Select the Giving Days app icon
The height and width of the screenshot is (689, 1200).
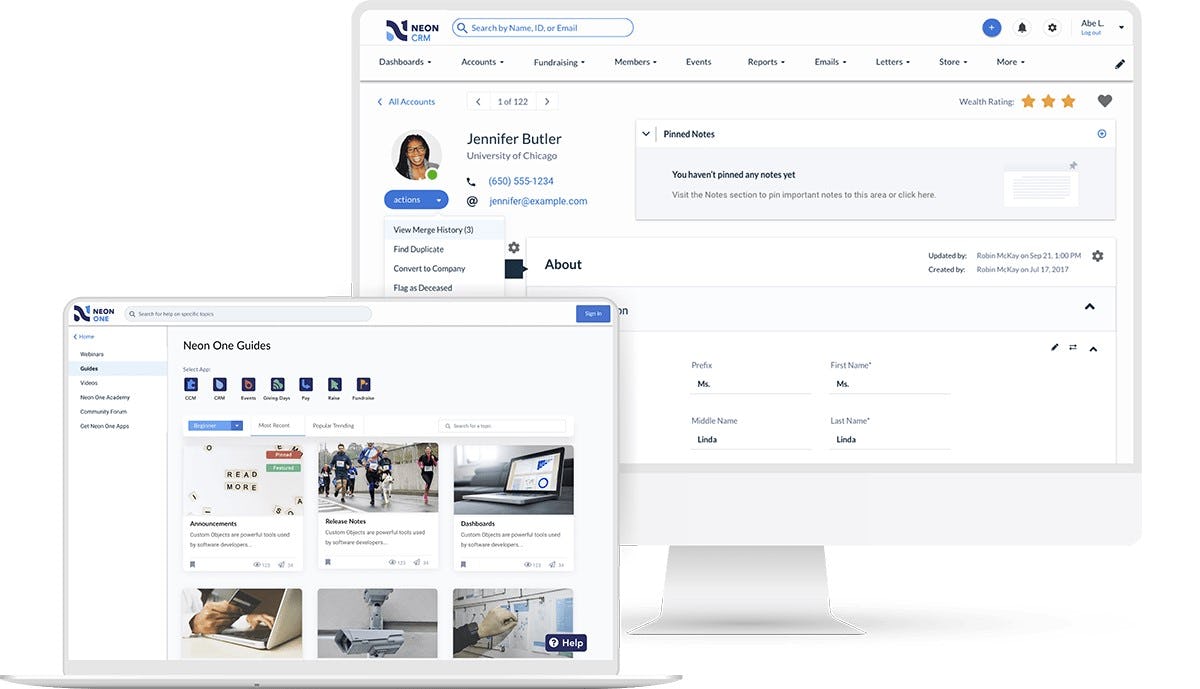tap(277, 385)
